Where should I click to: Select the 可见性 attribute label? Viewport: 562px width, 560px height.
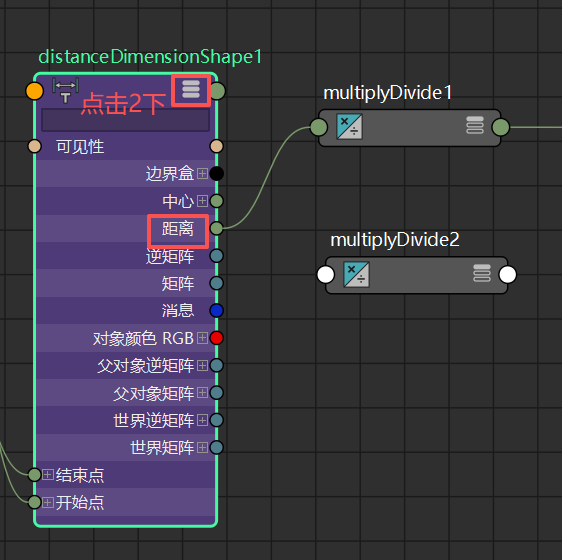point(80,147)
